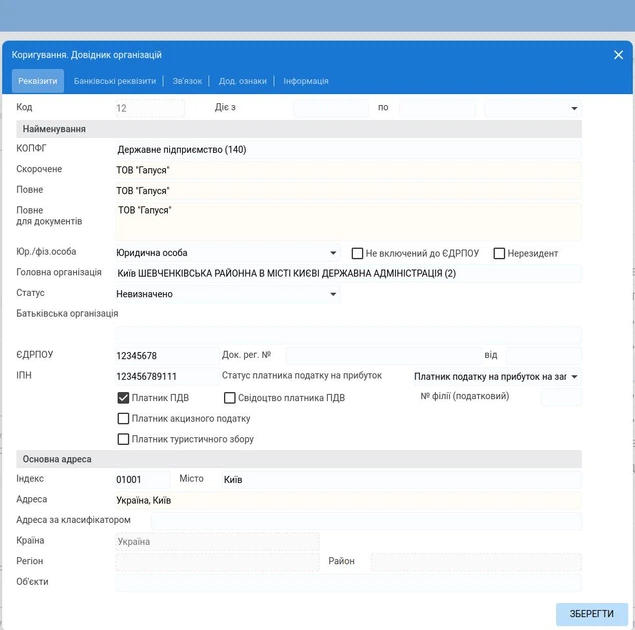The image size is (635, 630).
Task: Click the dialog title Коригування. Довідник організацій
Action: pos(87,55)
